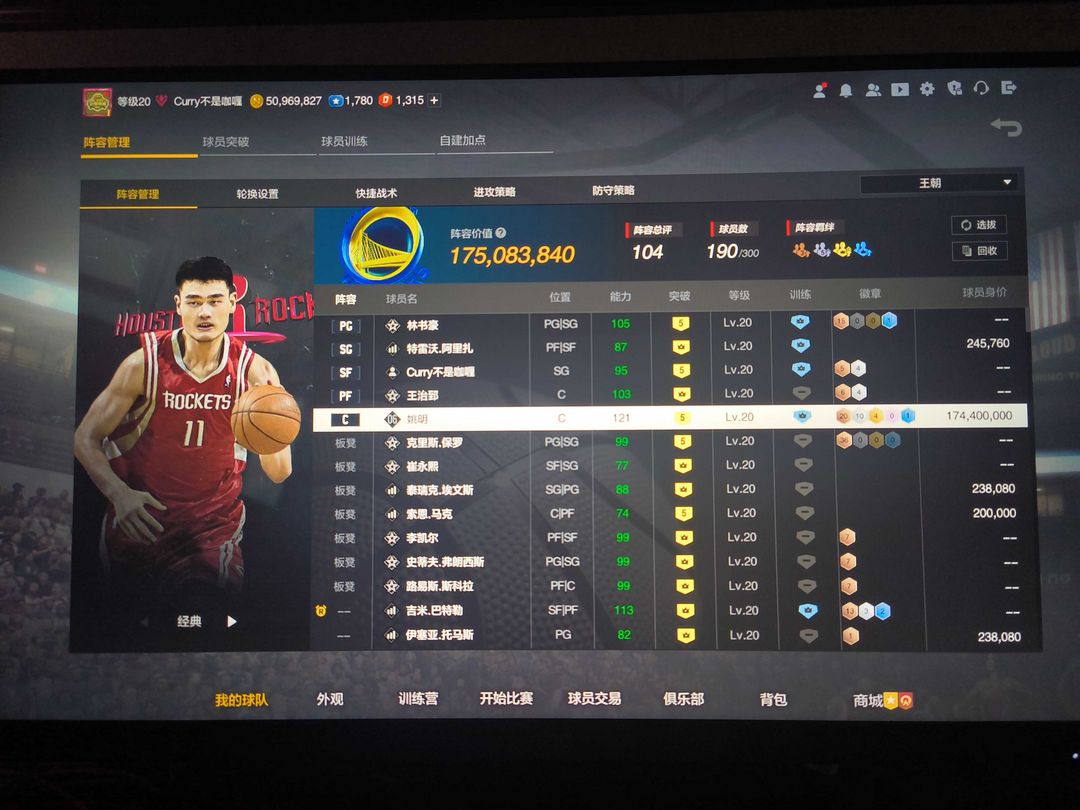This screenshot has width=1080, height=810.
Task: Click the bronze 36 emblem in 克里斯.保罗 row
Action: (844, 440)
